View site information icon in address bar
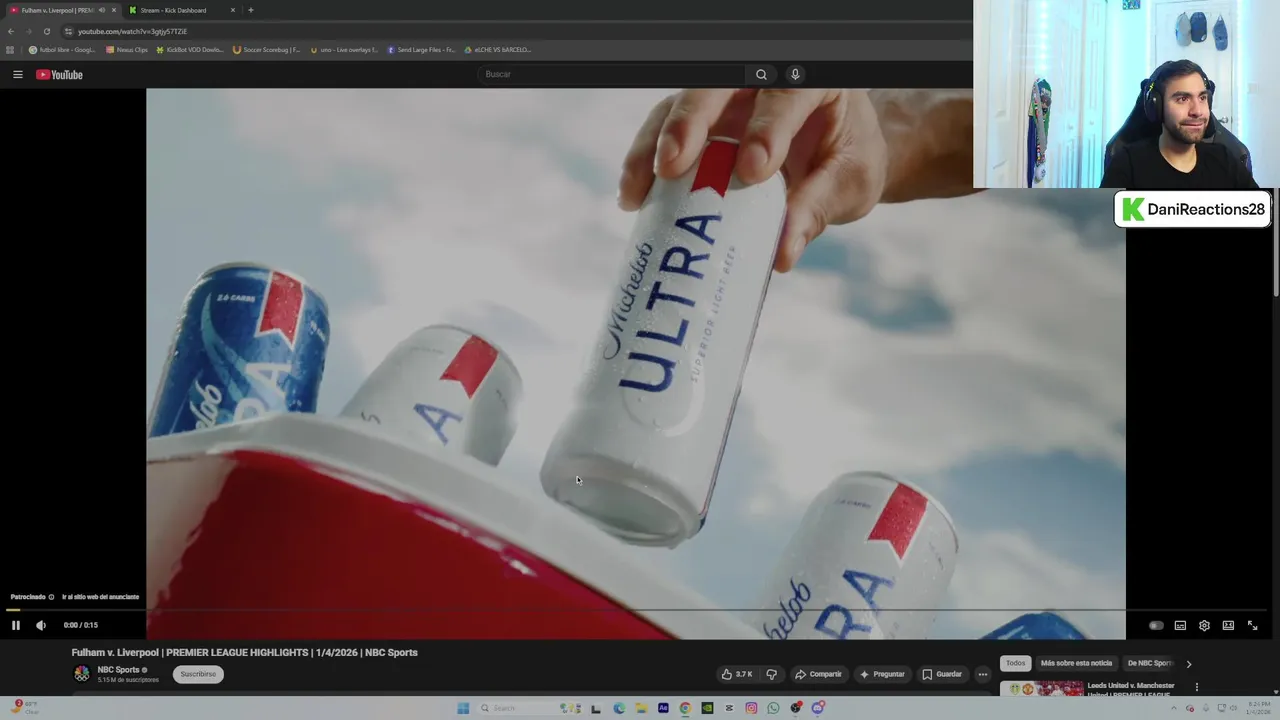 pyautogui.click(x=68, y=31)
